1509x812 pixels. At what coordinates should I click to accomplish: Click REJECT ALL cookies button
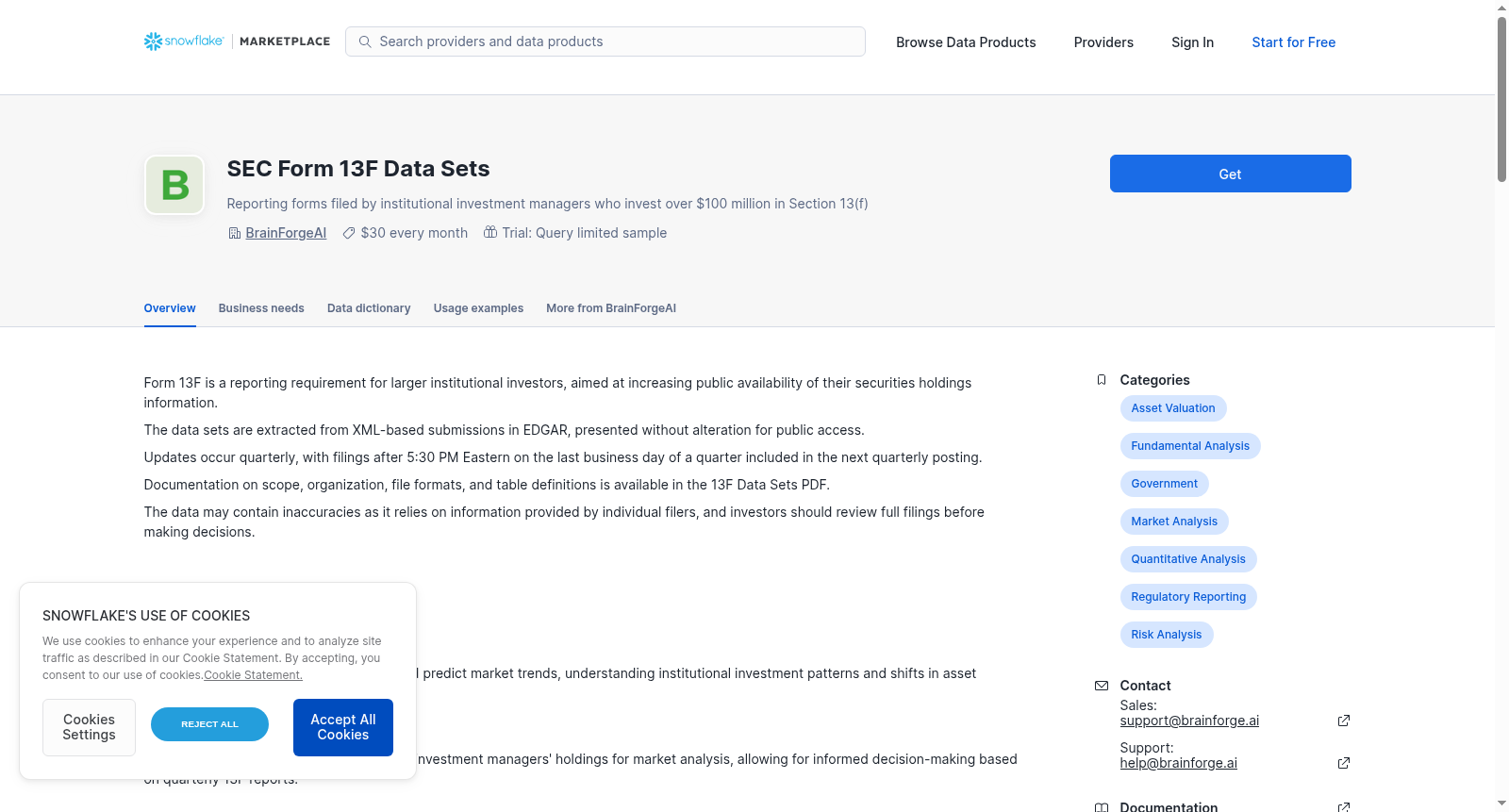(x=209, y=724)
